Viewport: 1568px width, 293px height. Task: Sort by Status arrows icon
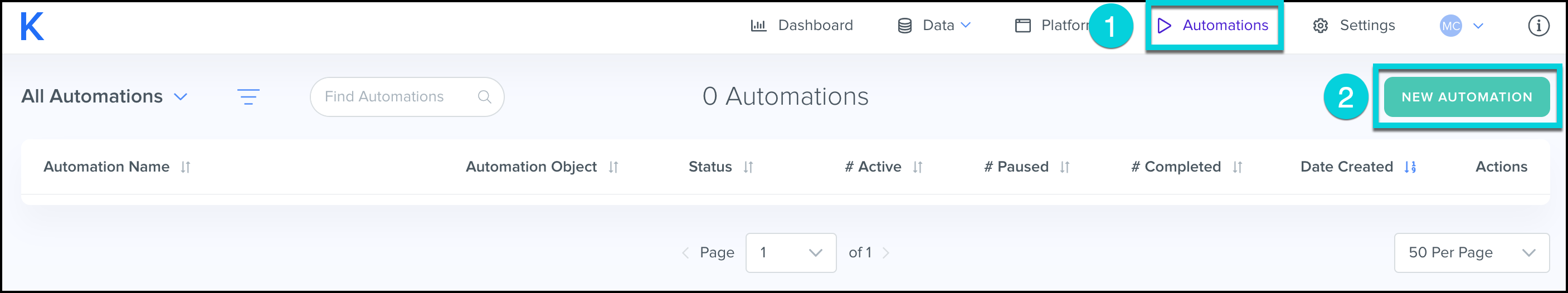748,167
